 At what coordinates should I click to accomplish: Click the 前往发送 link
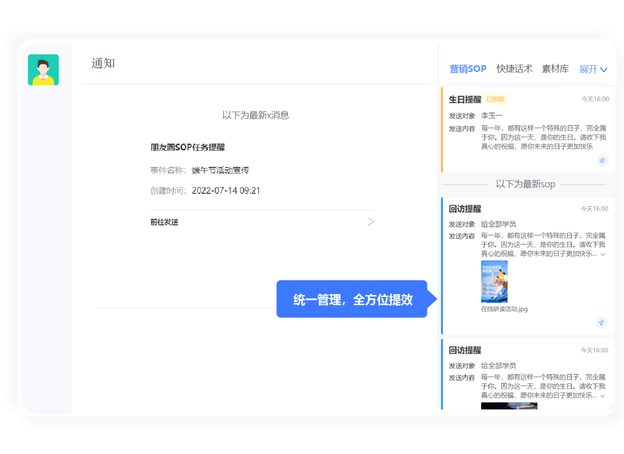click(x=164, y=222)
